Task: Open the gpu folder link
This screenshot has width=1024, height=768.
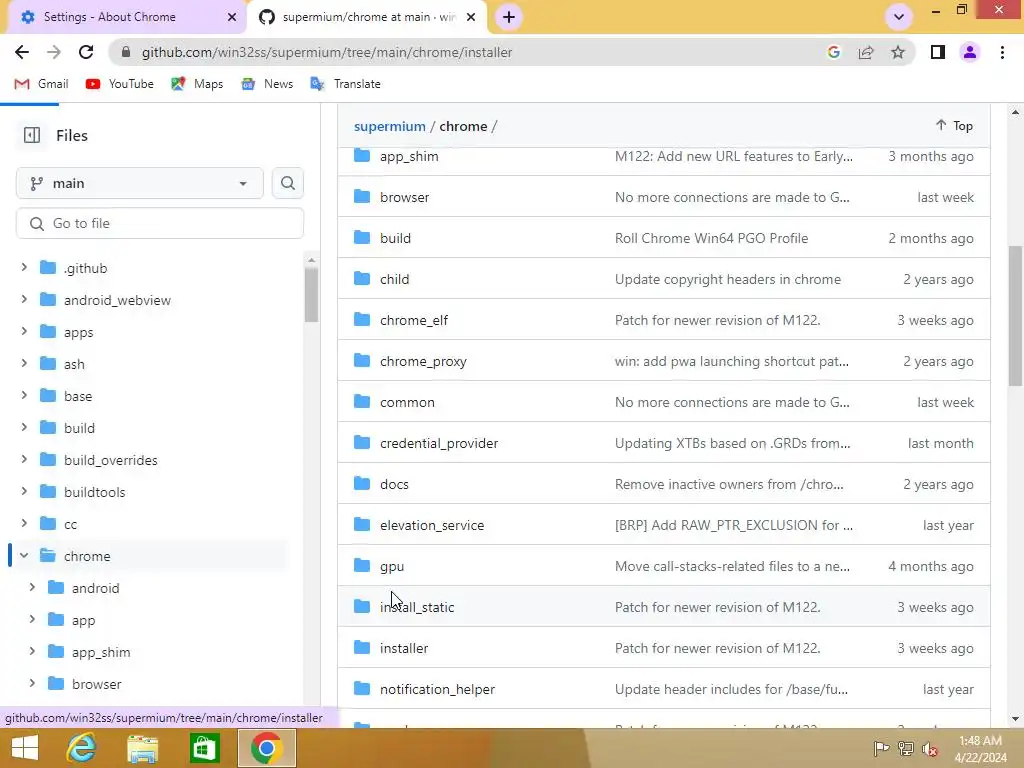Action: tap(392, 566)
